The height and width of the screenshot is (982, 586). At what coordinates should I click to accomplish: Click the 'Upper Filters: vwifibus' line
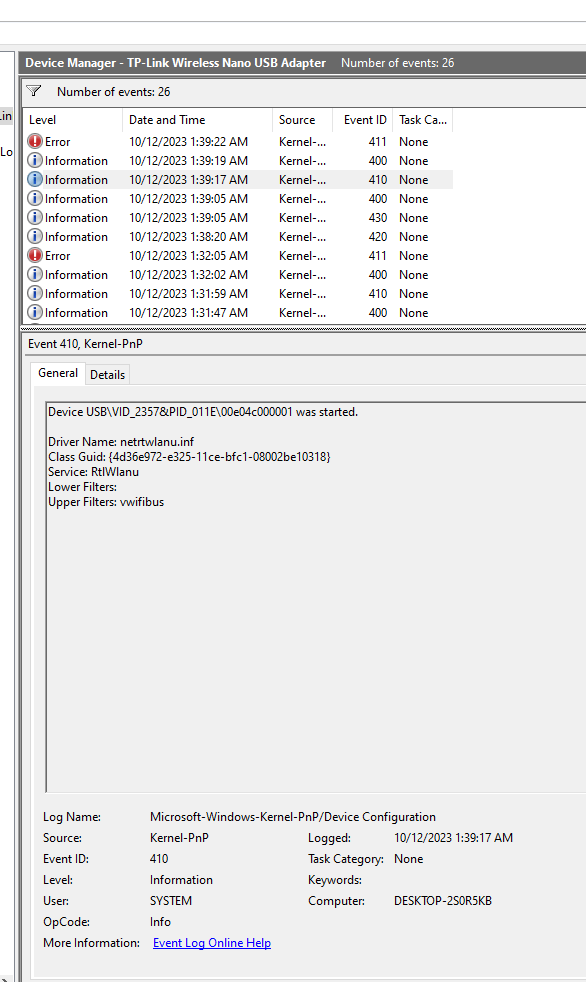106,502
